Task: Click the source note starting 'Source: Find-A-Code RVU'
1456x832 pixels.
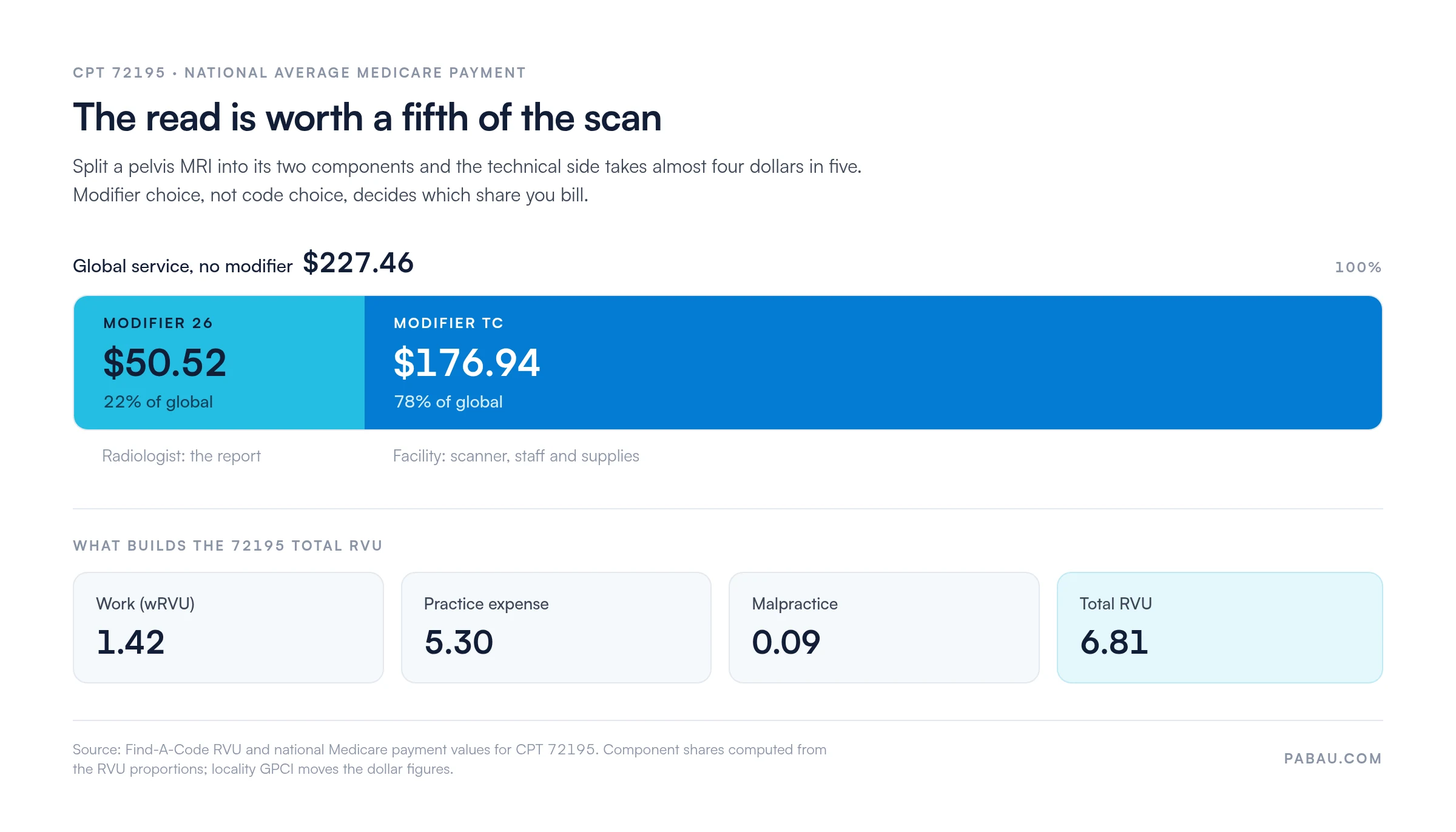Action: pos(450,750)
